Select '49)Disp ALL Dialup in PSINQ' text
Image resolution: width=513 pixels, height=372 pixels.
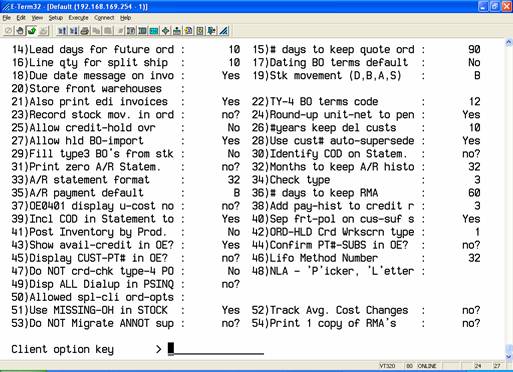coord(93,283)
